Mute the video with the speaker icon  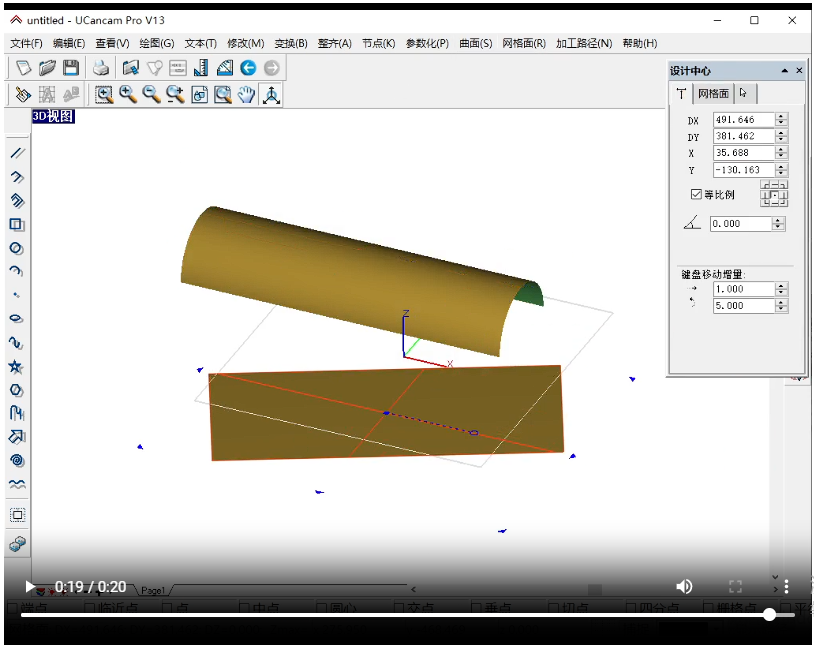(x=684, y=586)
